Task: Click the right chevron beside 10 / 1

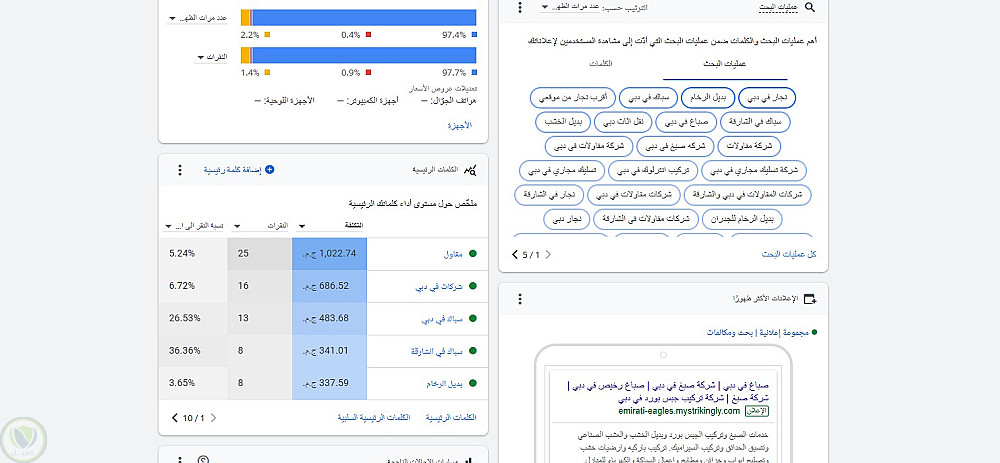Action: point(213,418)
